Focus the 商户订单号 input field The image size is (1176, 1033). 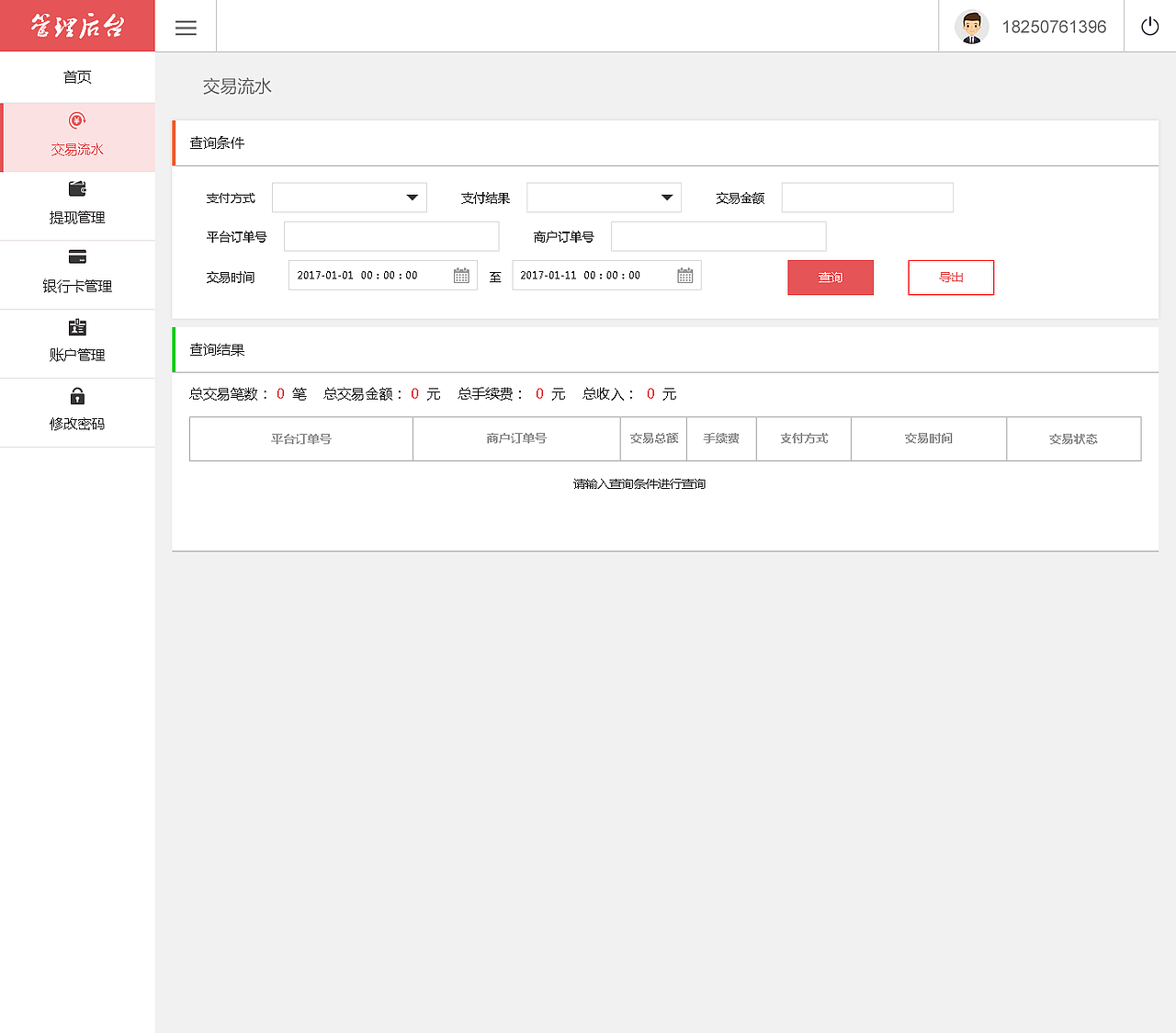pos(718,236)
